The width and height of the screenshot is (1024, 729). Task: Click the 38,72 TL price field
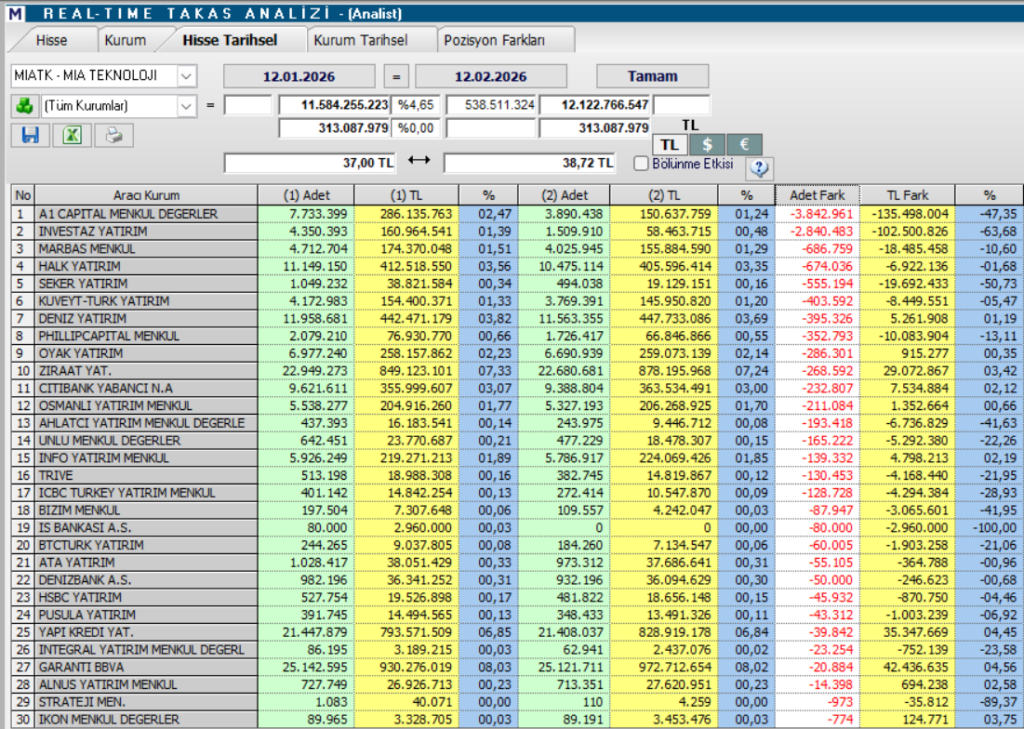530,163
